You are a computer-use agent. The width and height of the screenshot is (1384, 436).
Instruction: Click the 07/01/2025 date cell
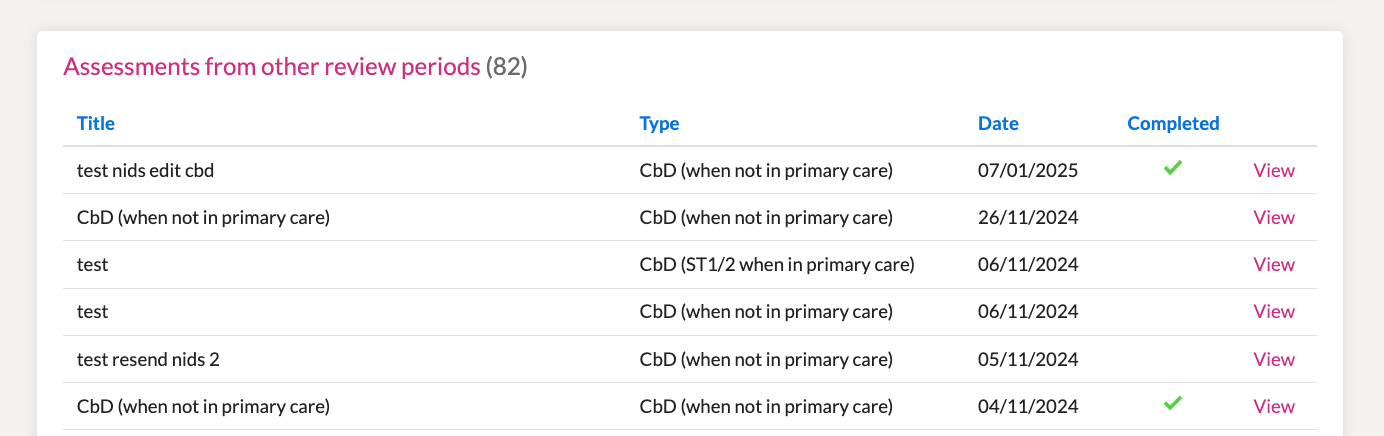pyautogui.click(x=1028, y=170)
